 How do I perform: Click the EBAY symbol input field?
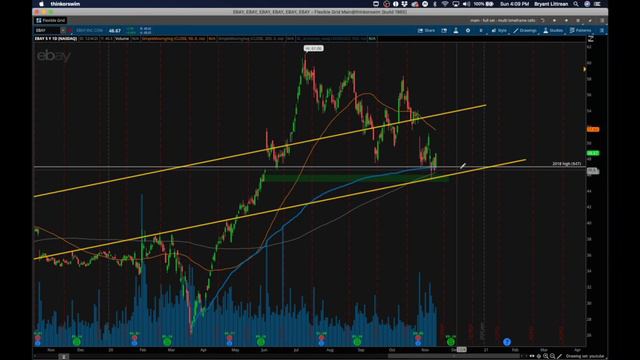47,31
